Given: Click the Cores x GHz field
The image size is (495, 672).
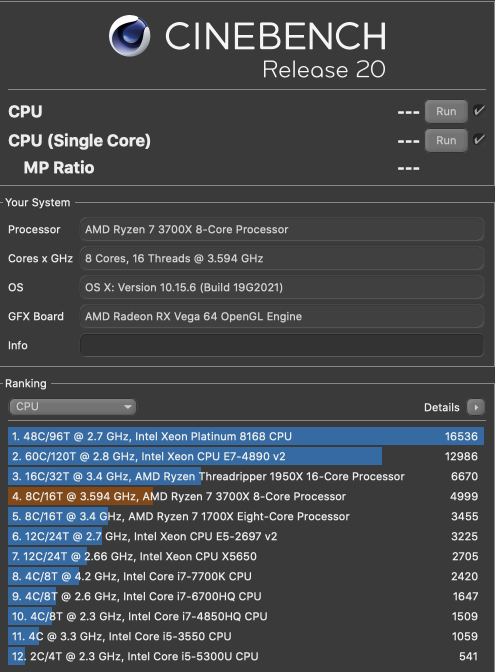Looking at the screenshot, I should (x=282, y=258).
